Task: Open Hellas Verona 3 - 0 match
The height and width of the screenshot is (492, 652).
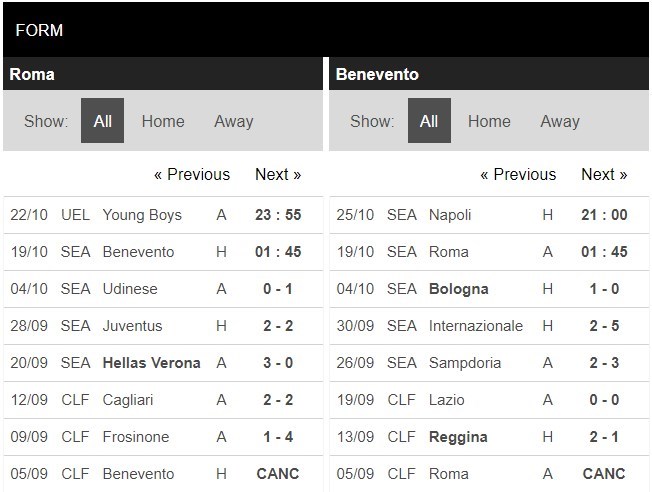Action: click(x=163, y=363)
